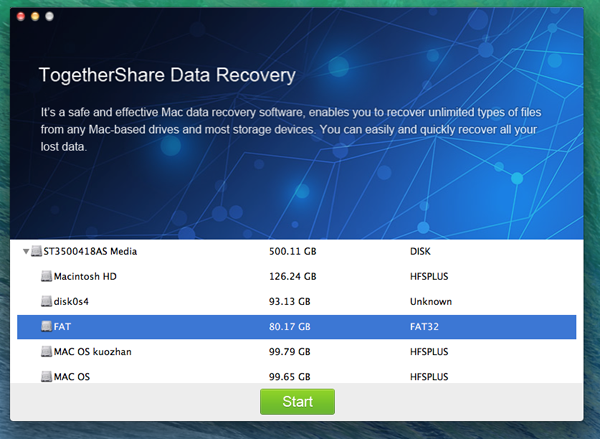Viewport: 600px width, 439px height.
Task: Select the 99.65 GB volume's name label
Action: (x=72, y=377)
